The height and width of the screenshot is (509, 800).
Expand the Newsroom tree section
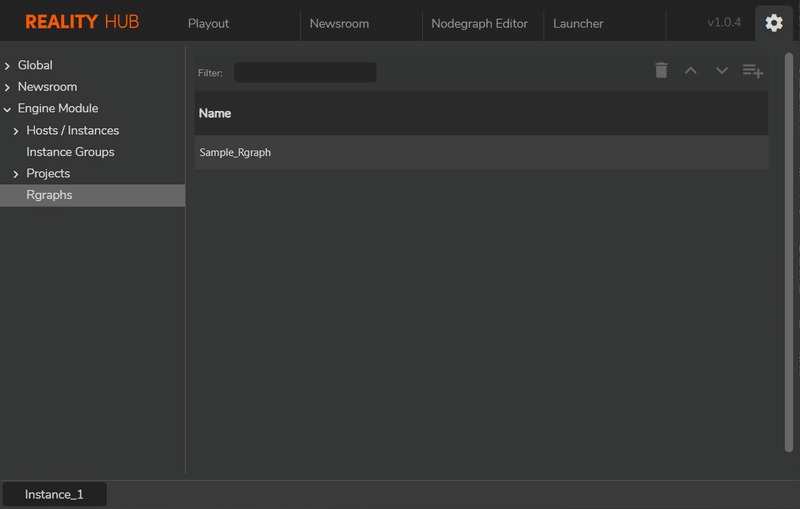coord(8,87)
